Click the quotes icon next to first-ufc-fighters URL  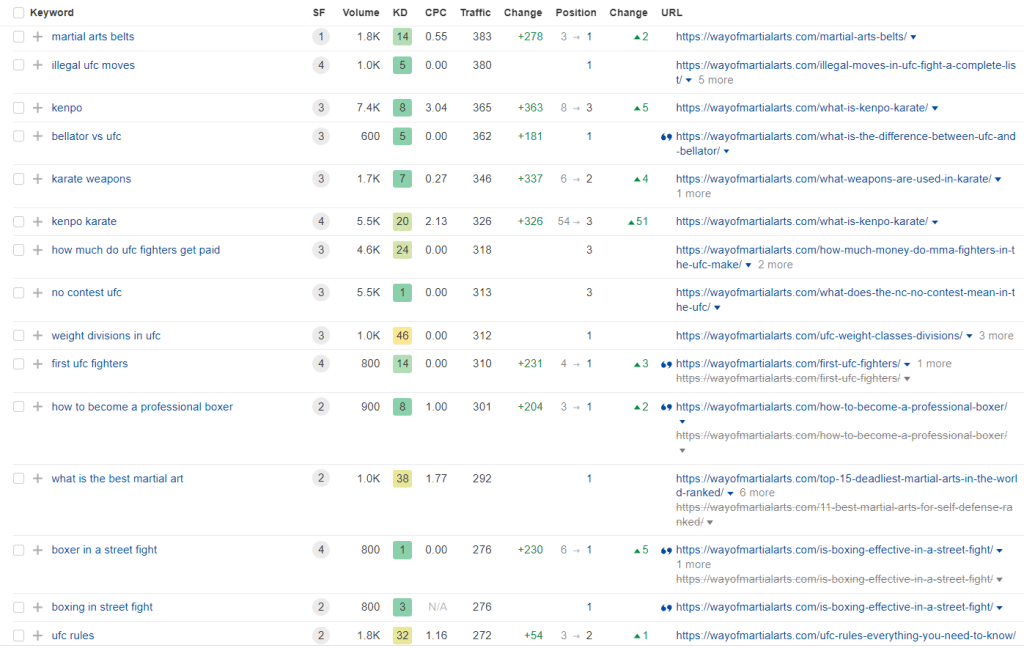pyautogui.click(x=665, y=363)
